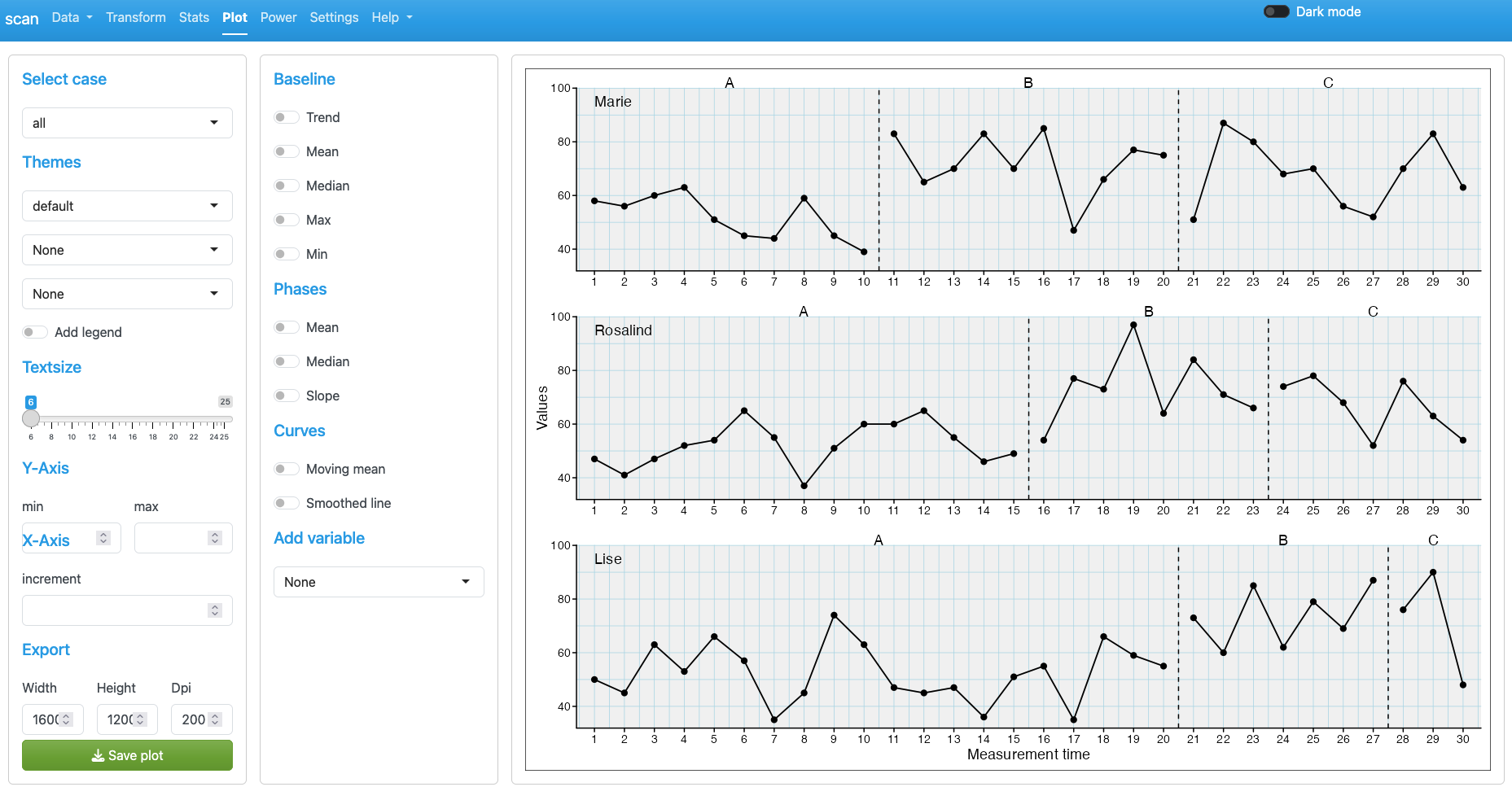Click the Dpi field stepper arrows
The height and width of the screenshot is (787, 1512).
215,719
